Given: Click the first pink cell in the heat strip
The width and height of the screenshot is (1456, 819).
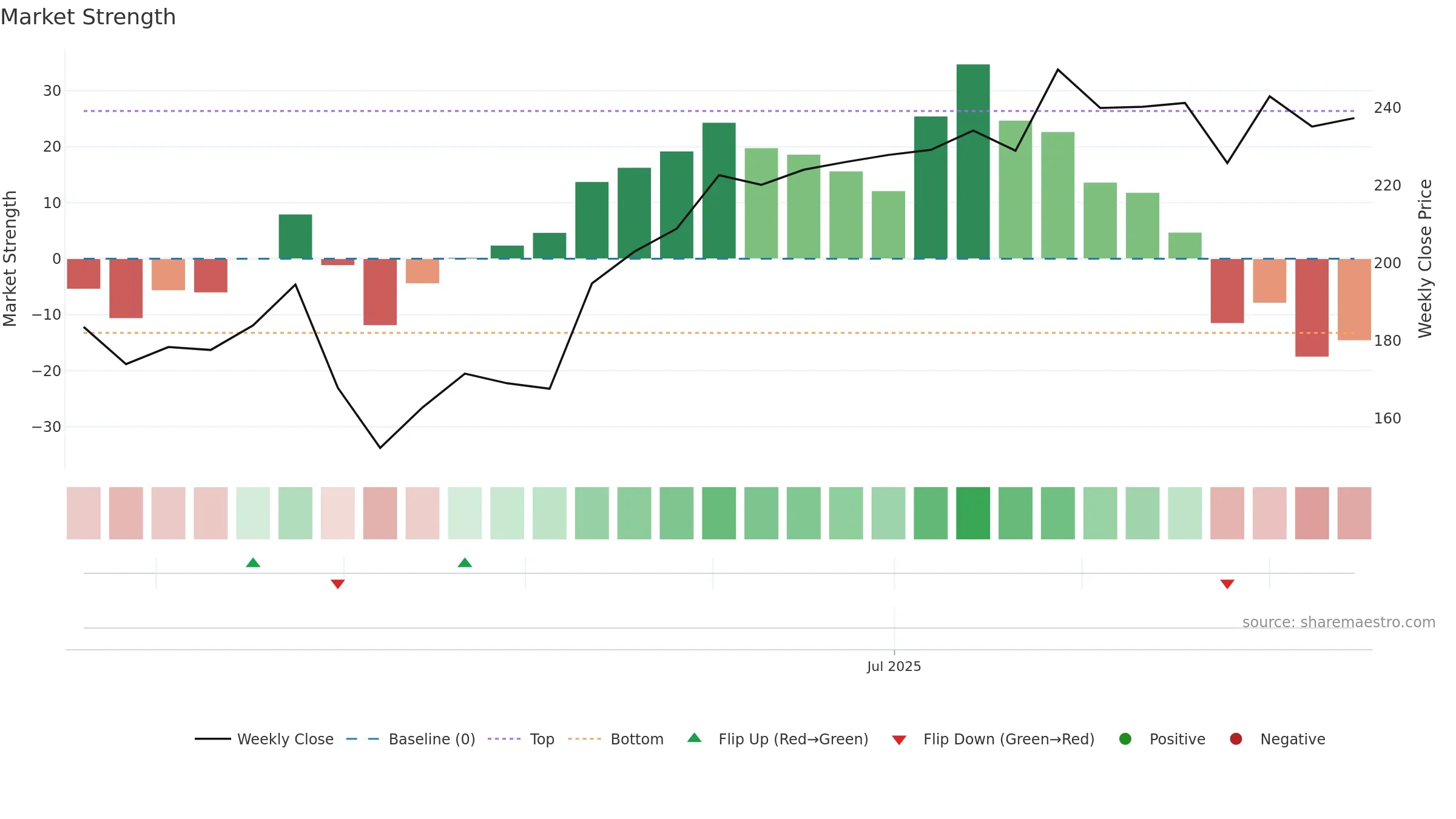Looking at the screenshot, I should coord(84,513).
